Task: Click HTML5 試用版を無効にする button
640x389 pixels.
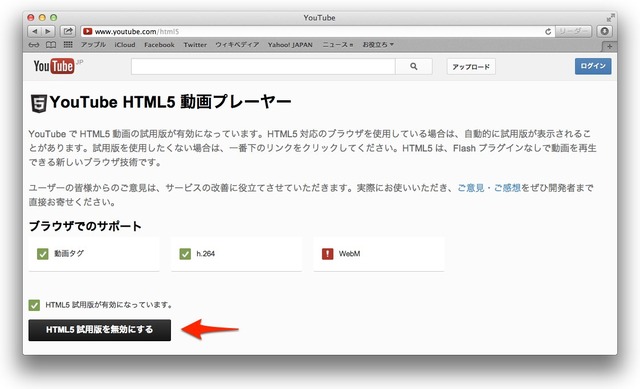Action: pyautogui.click(x=100, y=330)
